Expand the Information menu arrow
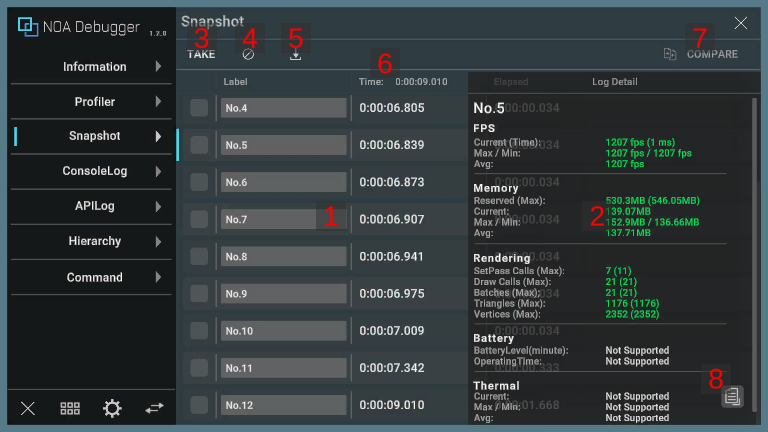 [158, 67]
